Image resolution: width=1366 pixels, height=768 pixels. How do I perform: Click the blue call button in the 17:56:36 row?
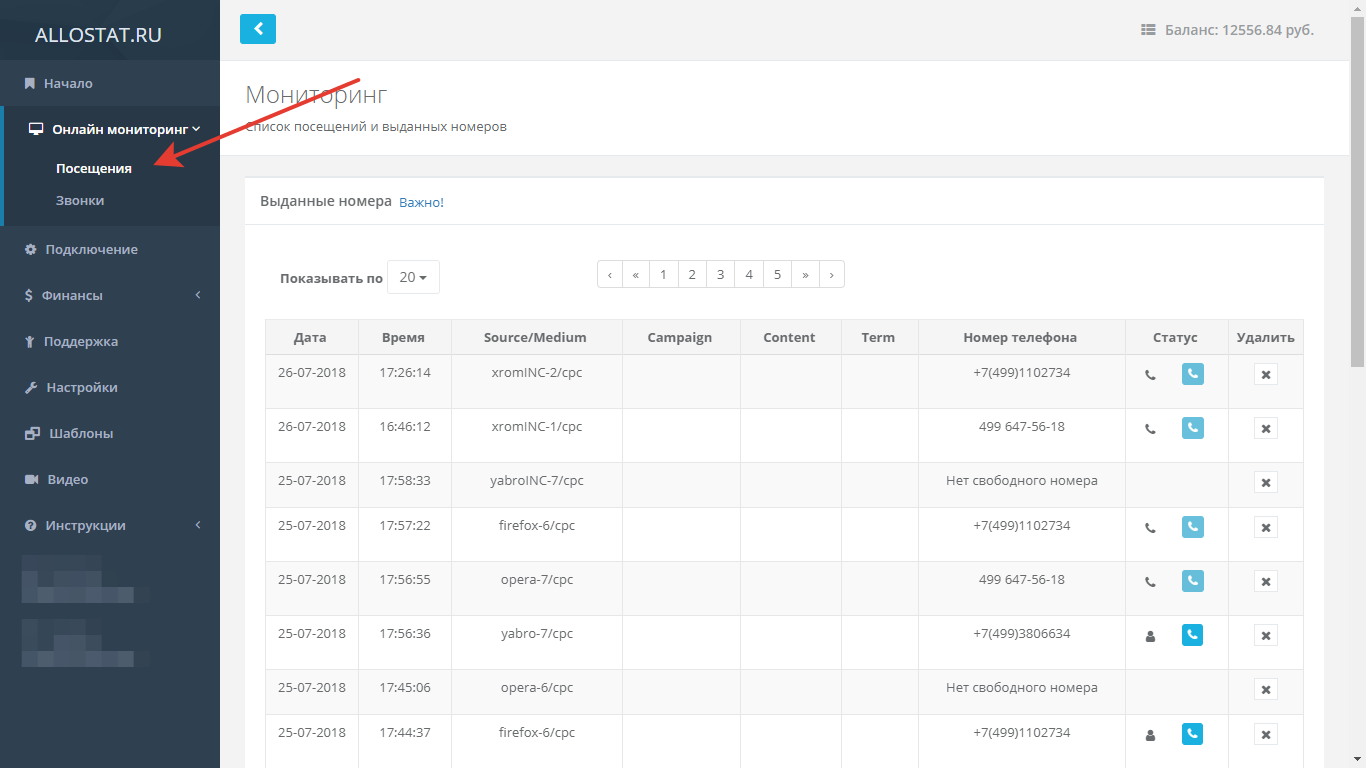tap(1192, 635)
